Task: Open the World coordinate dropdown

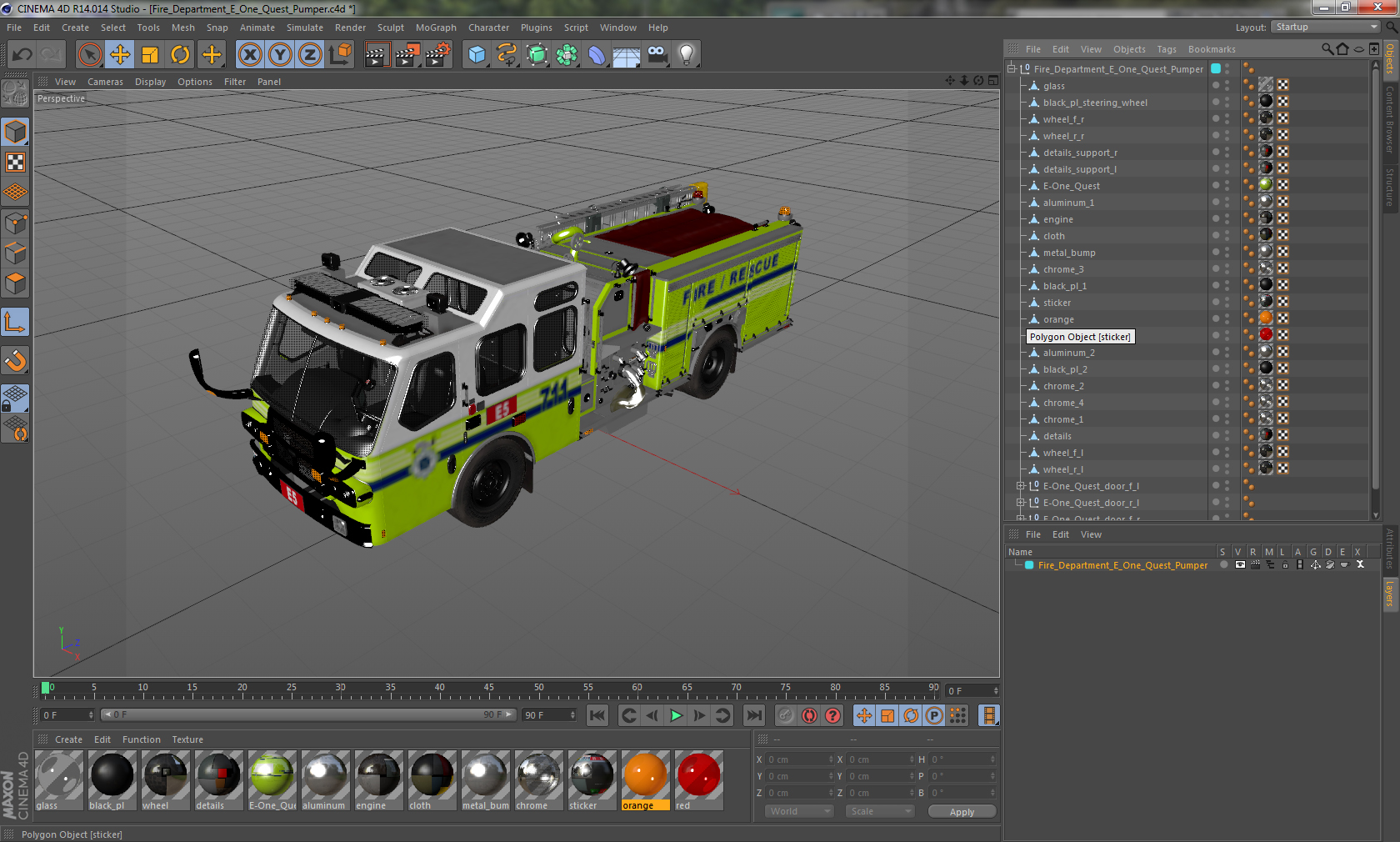Action: (798, 811)
